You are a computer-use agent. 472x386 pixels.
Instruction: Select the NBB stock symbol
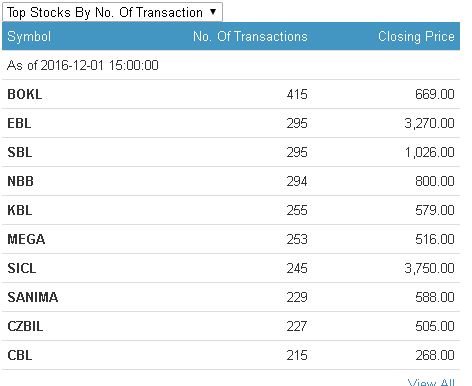tap(21, 181)
